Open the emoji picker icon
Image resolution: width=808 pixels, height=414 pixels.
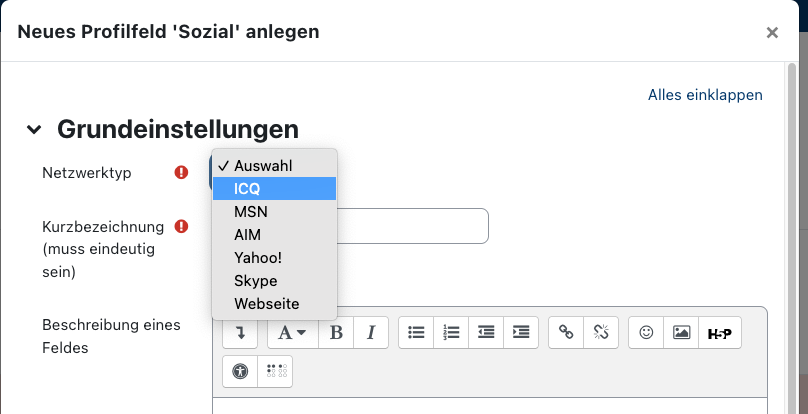tap(646, 333)
